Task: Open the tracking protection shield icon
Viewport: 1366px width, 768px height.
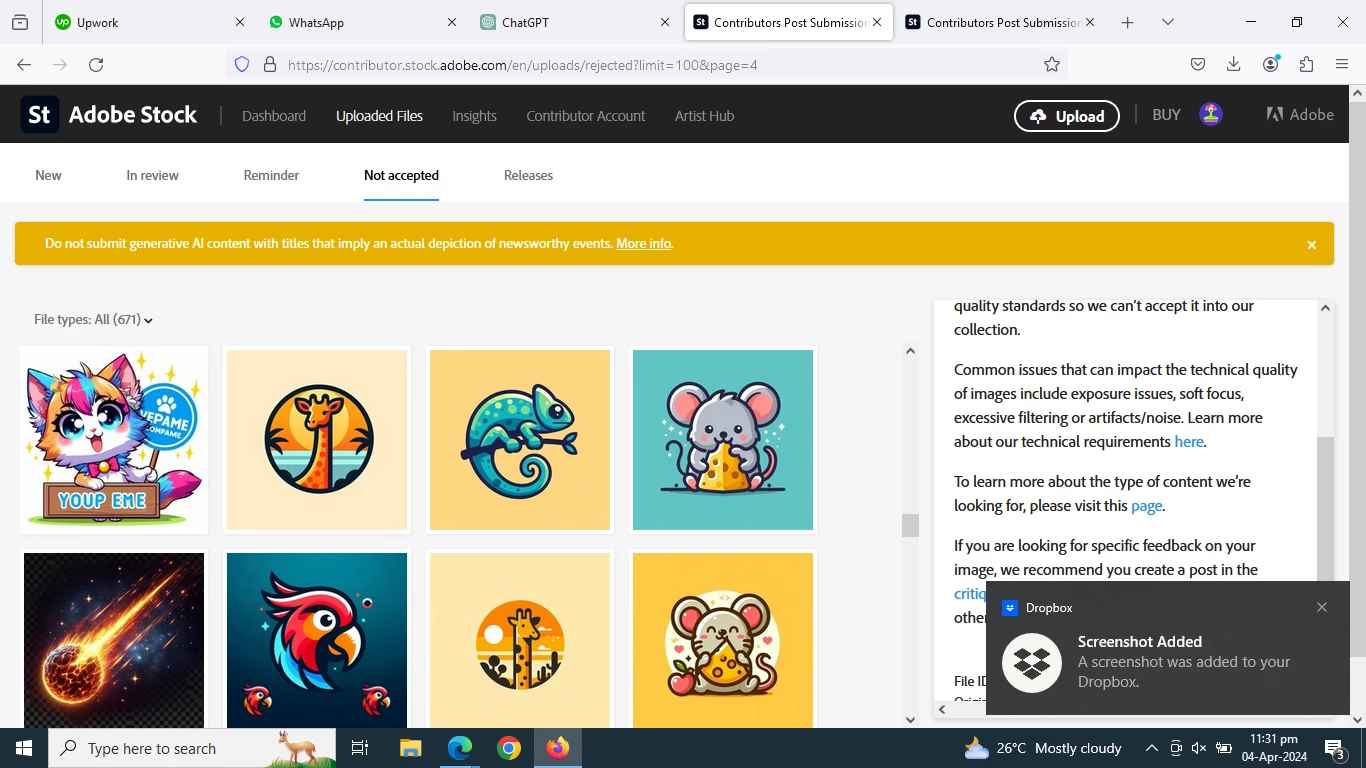Action: (242, 64)
